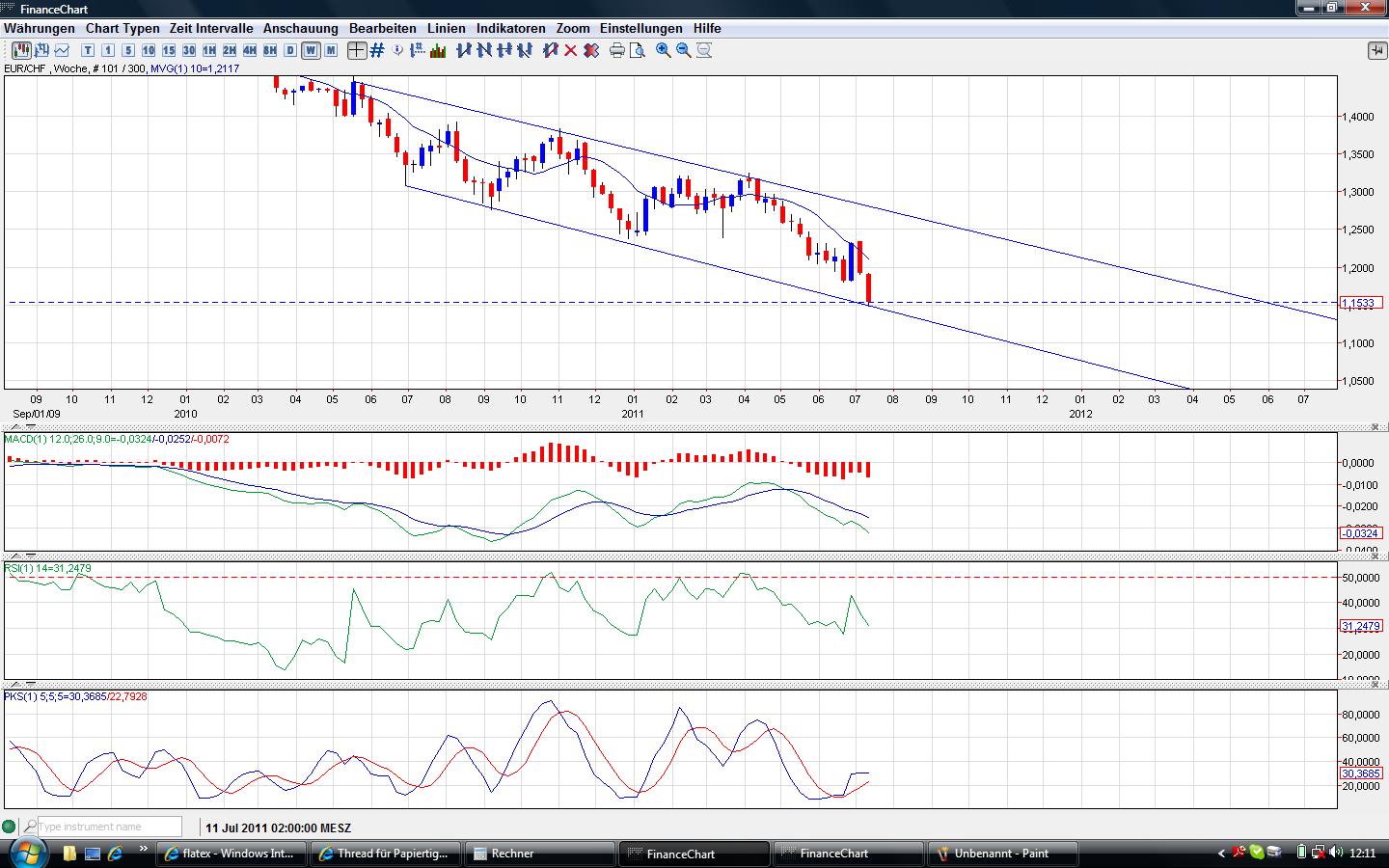1389x868 pixels.
Task: Switch to line chart type icon
Action: pyautogui.click(x=63, y=50)
